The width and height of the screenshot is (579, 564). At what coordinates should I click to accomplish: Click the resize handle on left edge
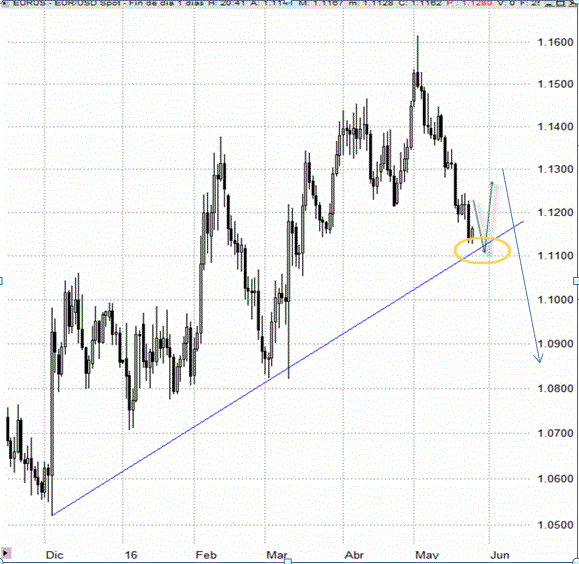tap(1, 281)
